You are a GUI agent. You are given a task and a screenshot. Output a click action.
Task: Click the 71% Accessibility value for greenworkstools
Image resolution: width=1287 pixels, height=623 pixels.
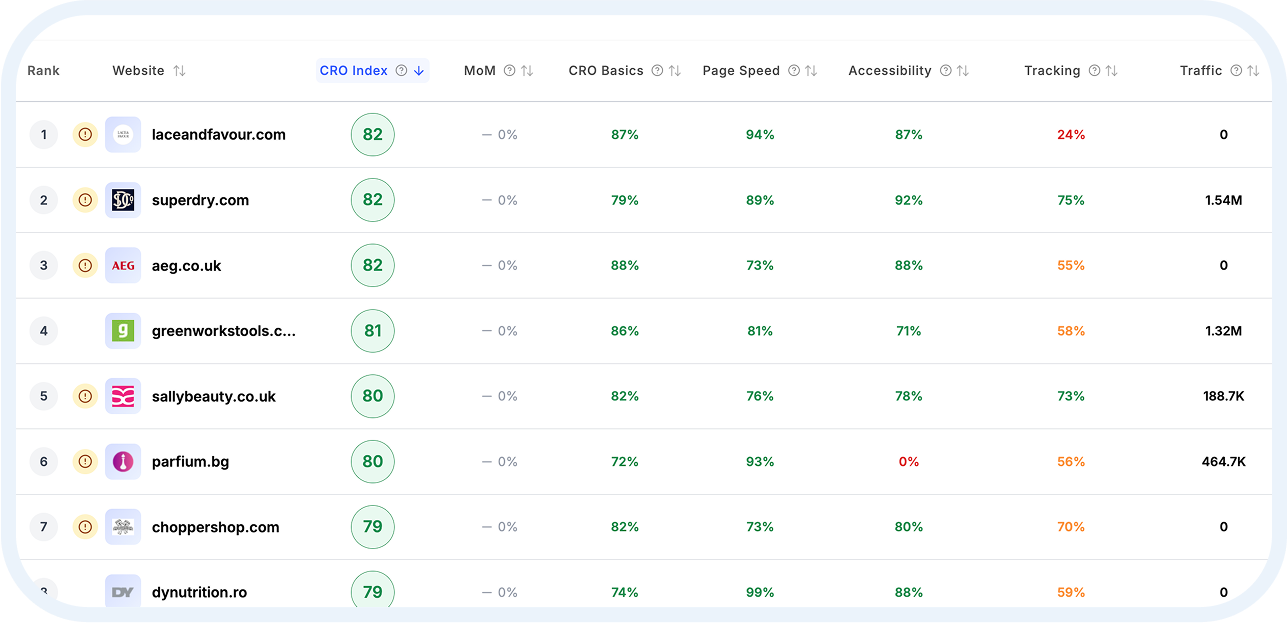(x=909, y=330)
